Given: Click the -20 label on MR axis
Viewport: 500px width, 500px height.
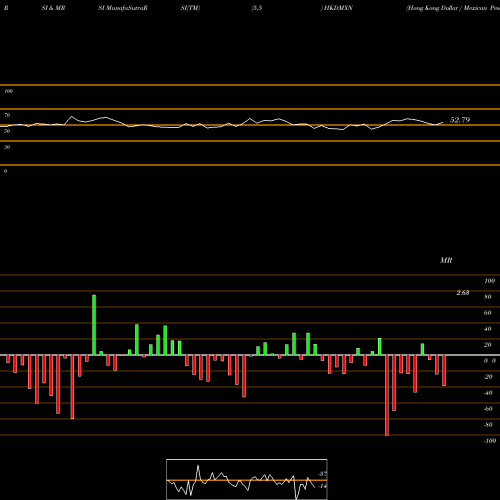Looking at the screenshot, I should 488,377.
